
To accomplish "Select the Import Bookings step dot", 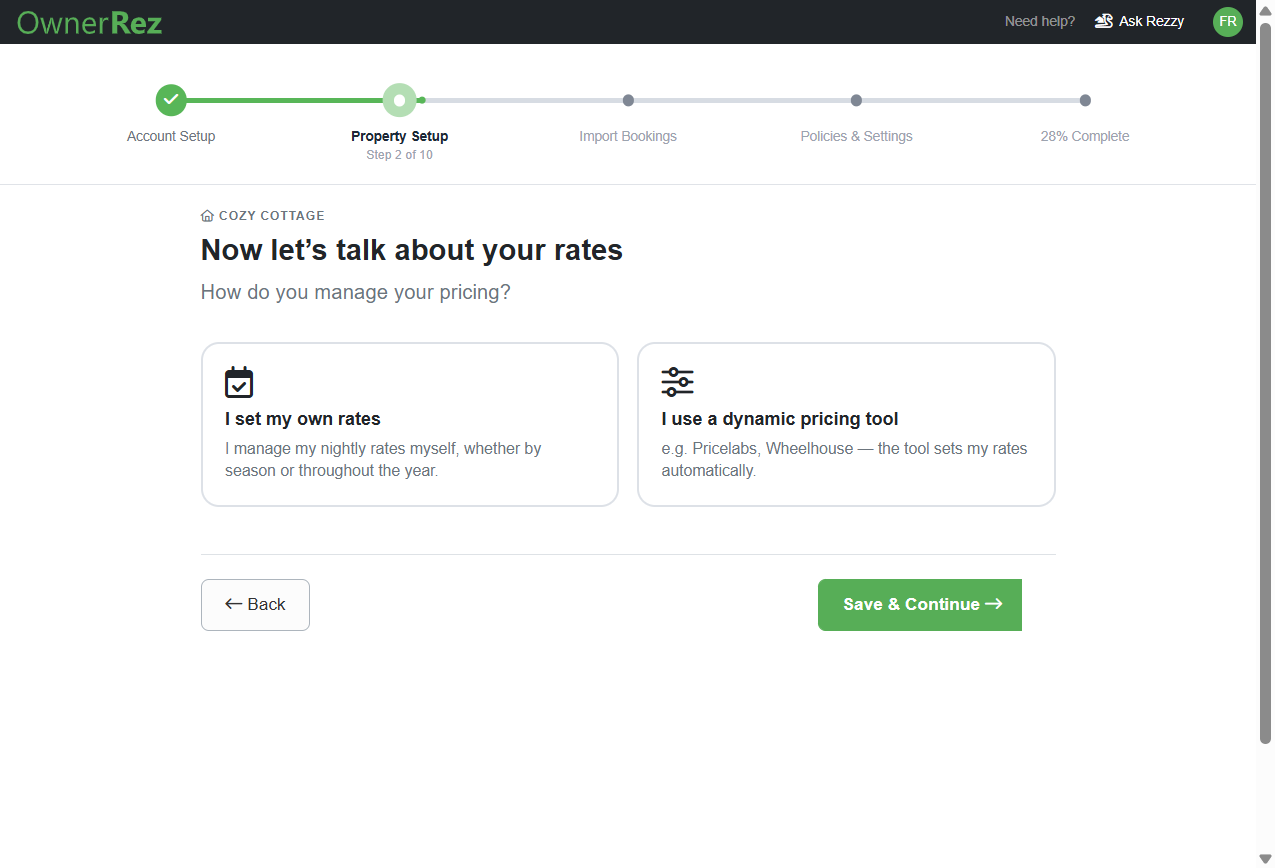I will coord(628,100).
